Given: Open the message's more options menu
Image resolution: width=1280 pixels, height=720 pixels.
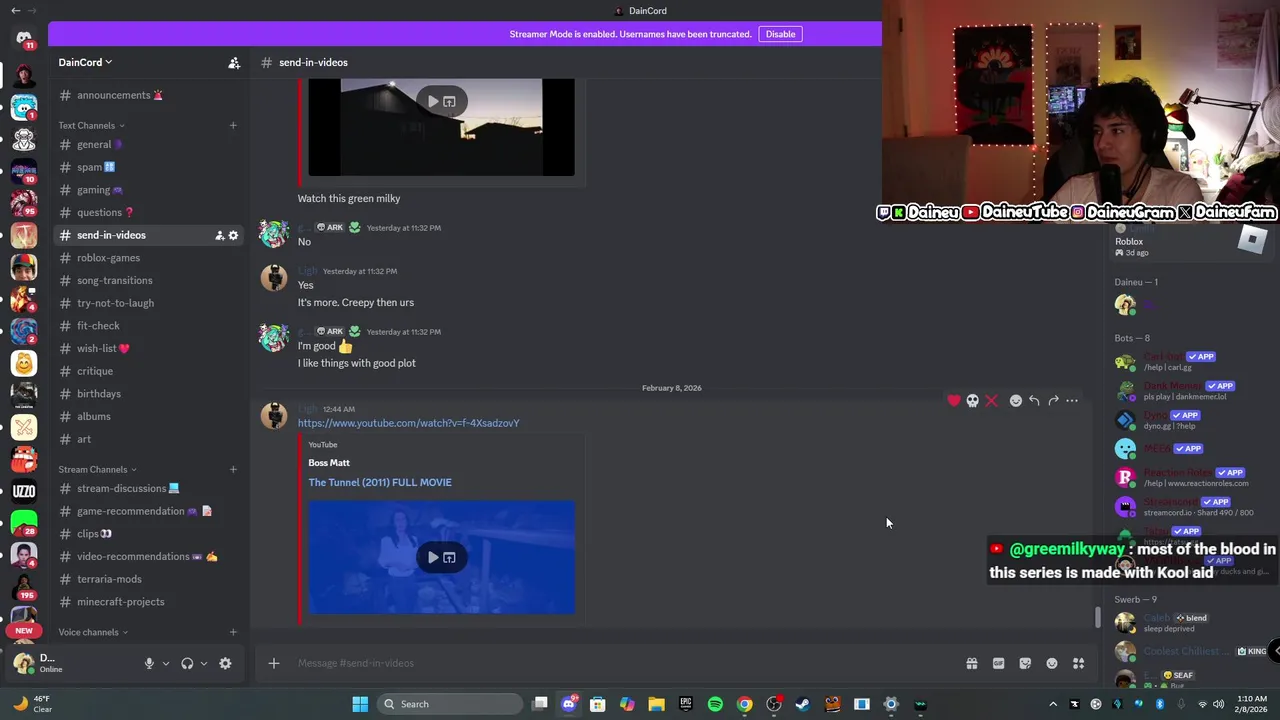Looking at the screenshot, I should 1072,401.
